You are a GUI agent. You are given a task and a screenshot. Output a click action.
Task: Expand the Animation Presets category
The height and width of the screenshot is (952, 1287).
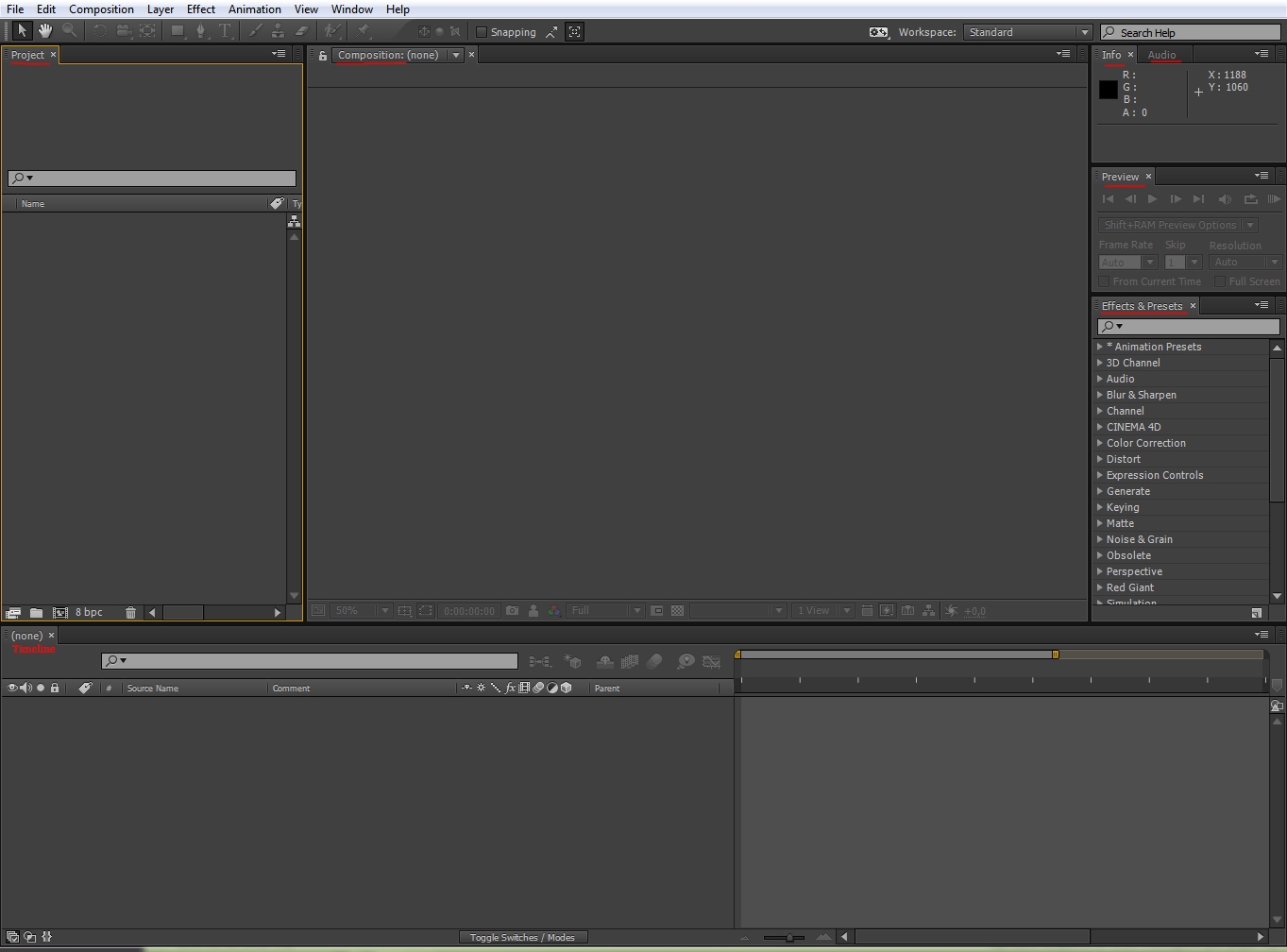pyautogui.click(x=1100, y=347)
